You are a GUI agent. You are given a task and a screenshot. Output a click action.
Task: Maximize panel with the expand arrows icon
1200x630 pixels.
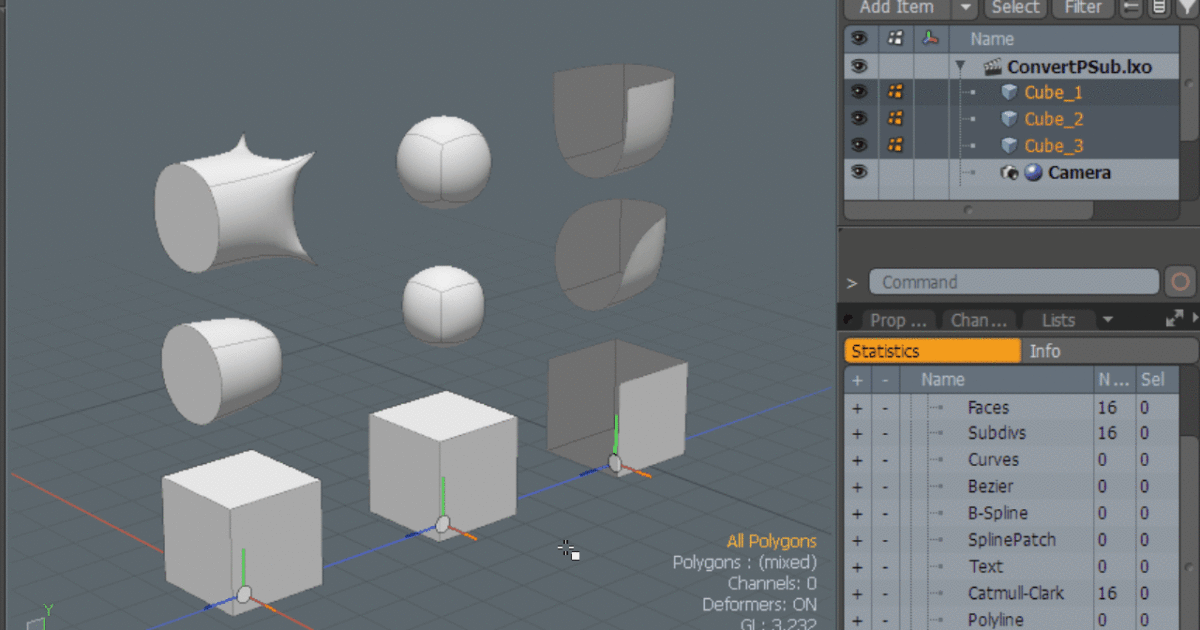coord(1175,320)
